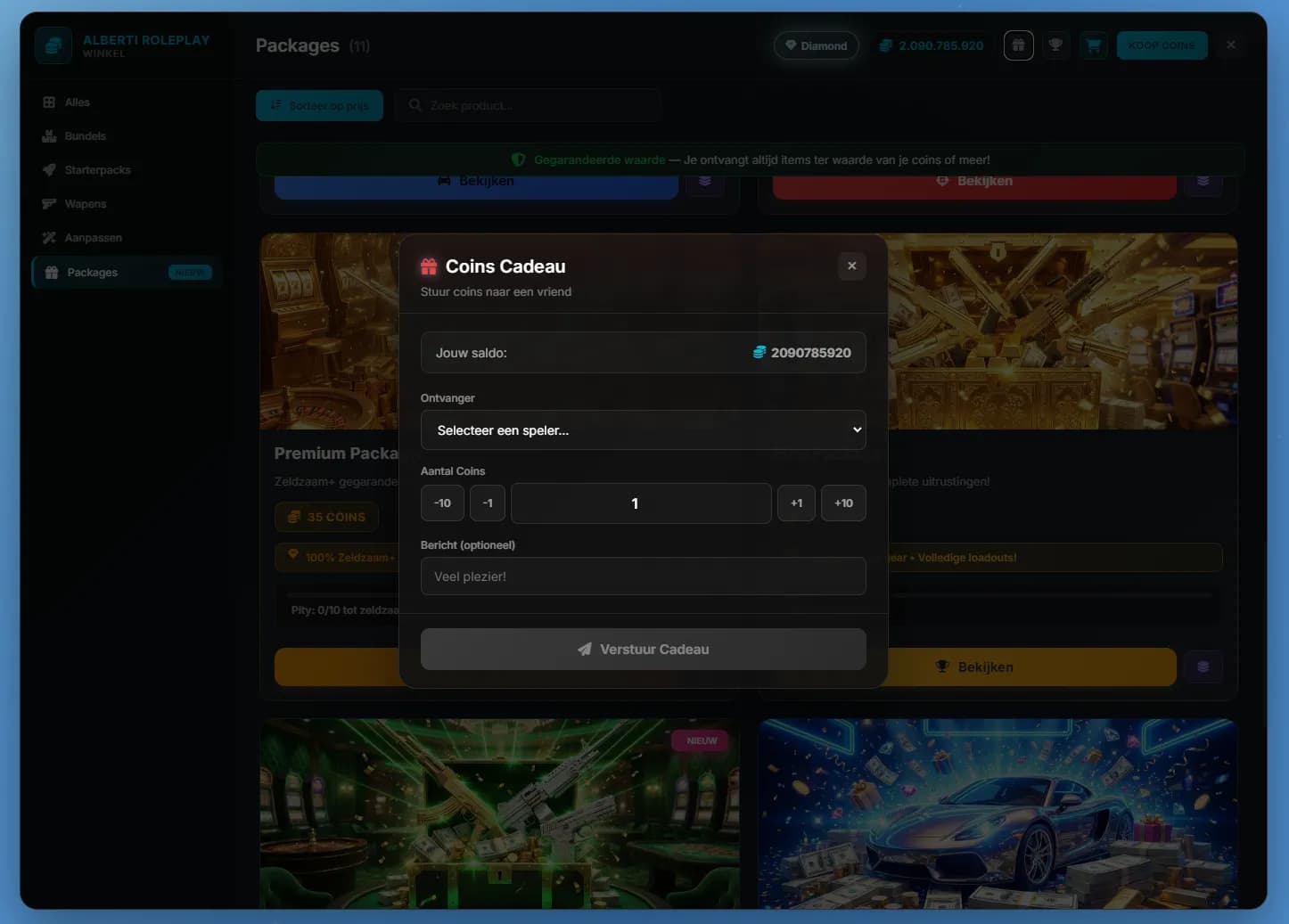Open the Starterpacks category

126,170
